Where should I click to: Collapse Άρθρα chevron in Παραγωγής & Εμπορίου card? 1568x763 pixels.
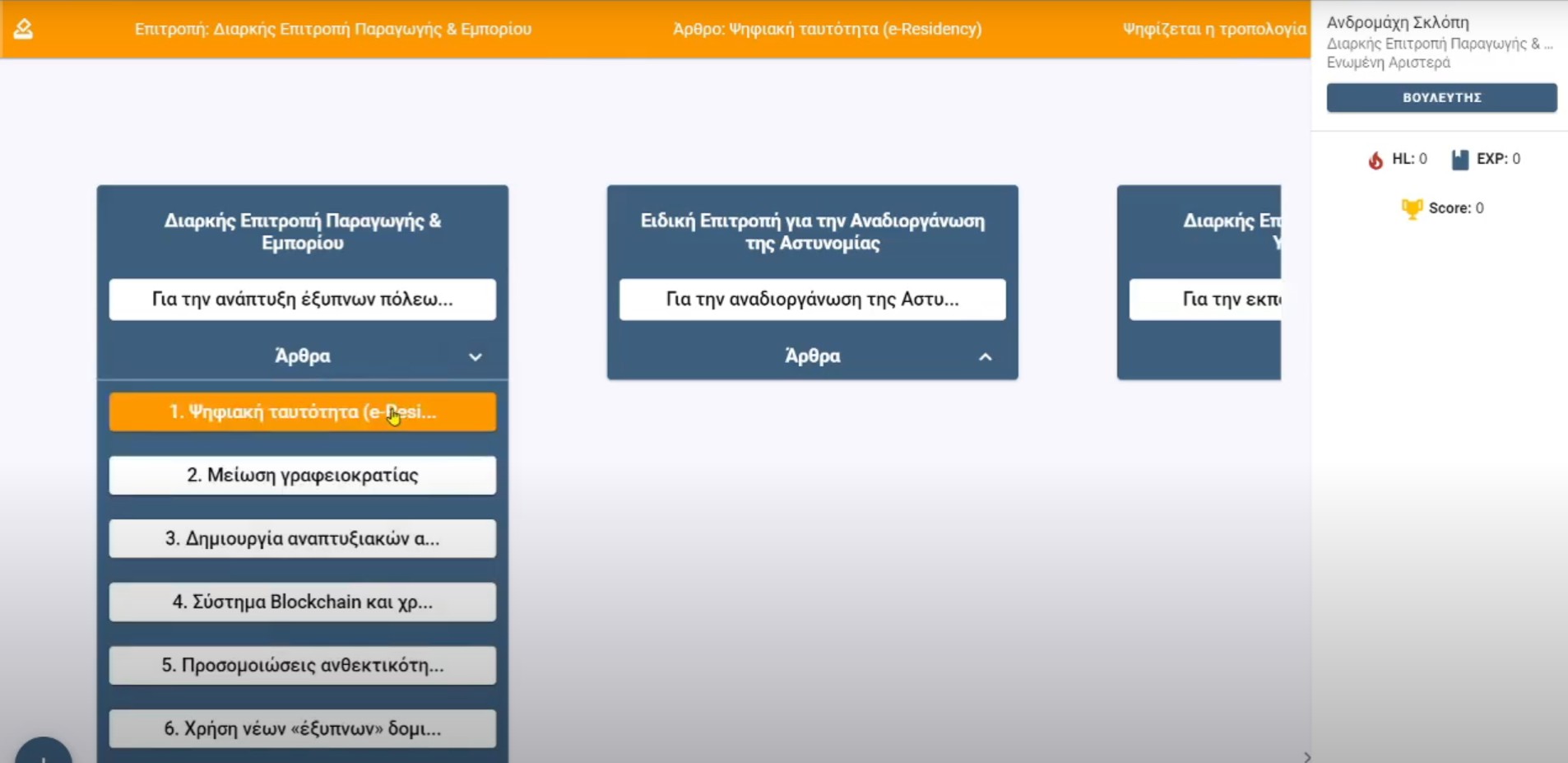[475, 357]
